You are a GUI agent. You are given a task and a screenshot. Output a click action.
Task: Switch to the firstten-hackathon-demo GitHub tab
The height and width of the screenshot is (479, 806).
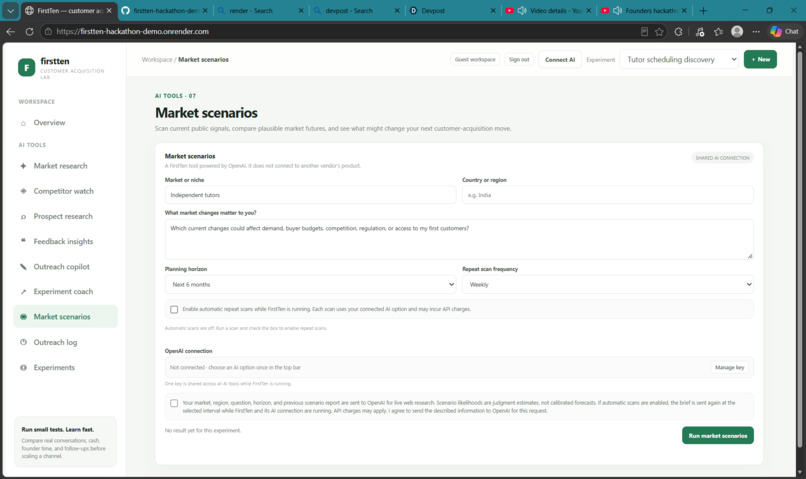[165, 10]
